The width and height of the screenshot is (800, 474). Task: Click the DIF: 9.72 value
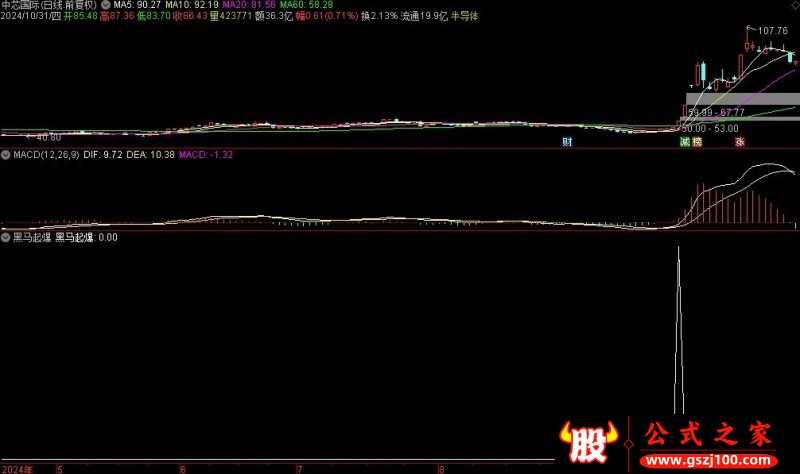click(x=103, y=155)
